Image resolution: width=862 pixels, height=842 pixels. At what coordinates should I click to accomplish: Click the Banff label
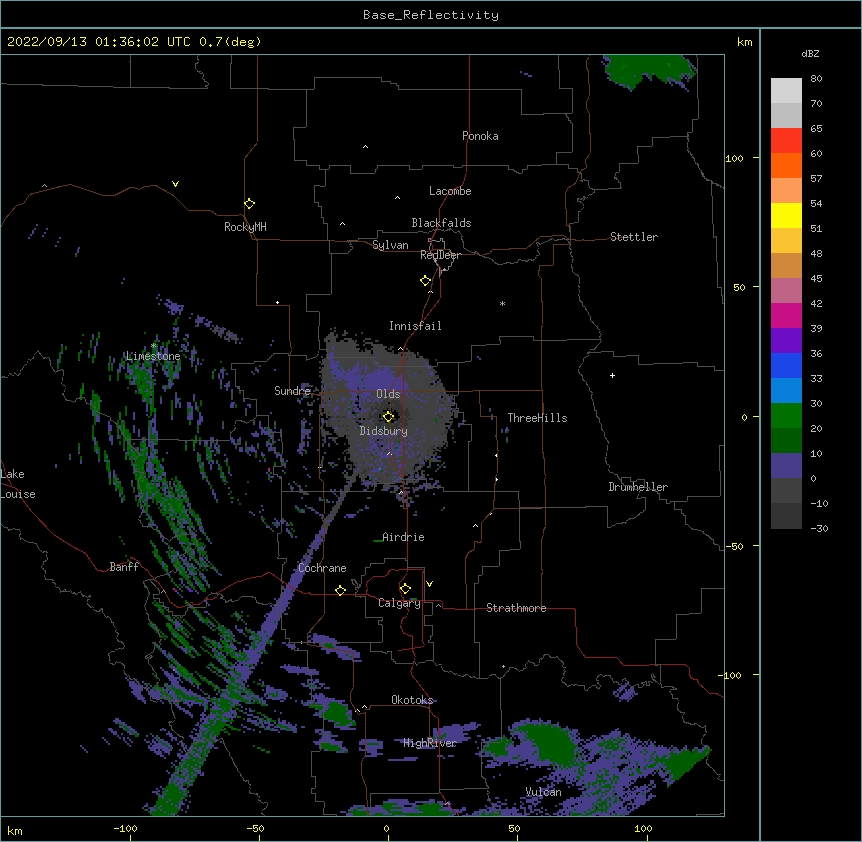point(124,567)
